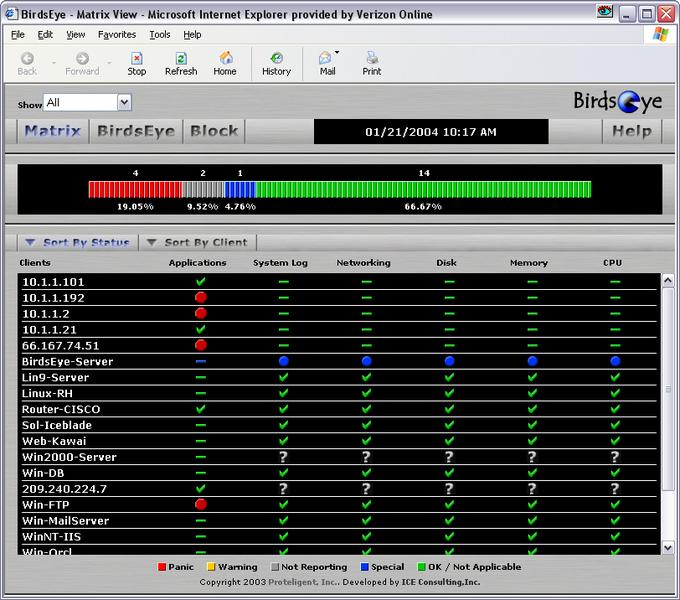The image size is (680, 600).
Task: Open the browser Help menu
Action: pos(192,35)
